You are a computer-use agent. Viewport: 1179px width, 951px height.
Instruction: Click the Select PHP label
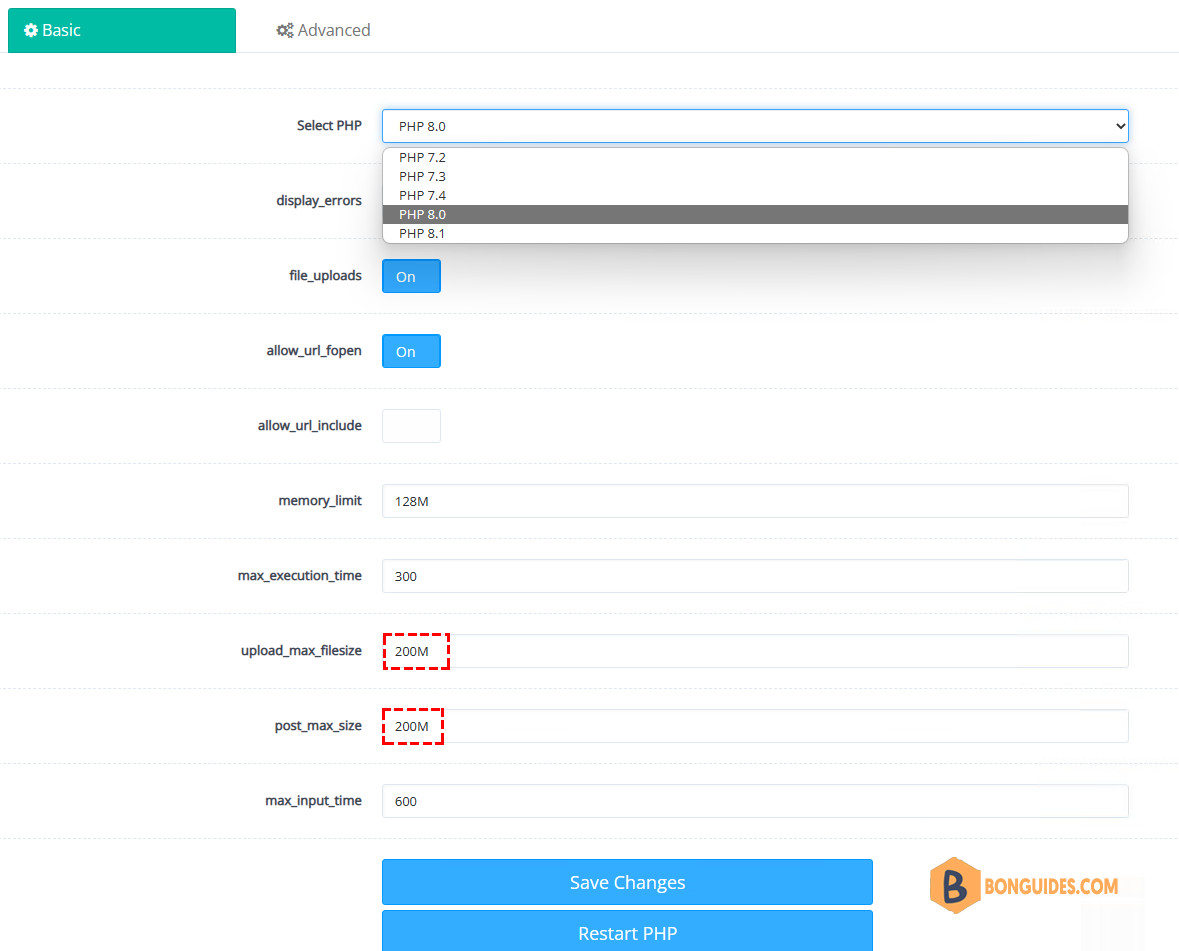tap(329, 126)
